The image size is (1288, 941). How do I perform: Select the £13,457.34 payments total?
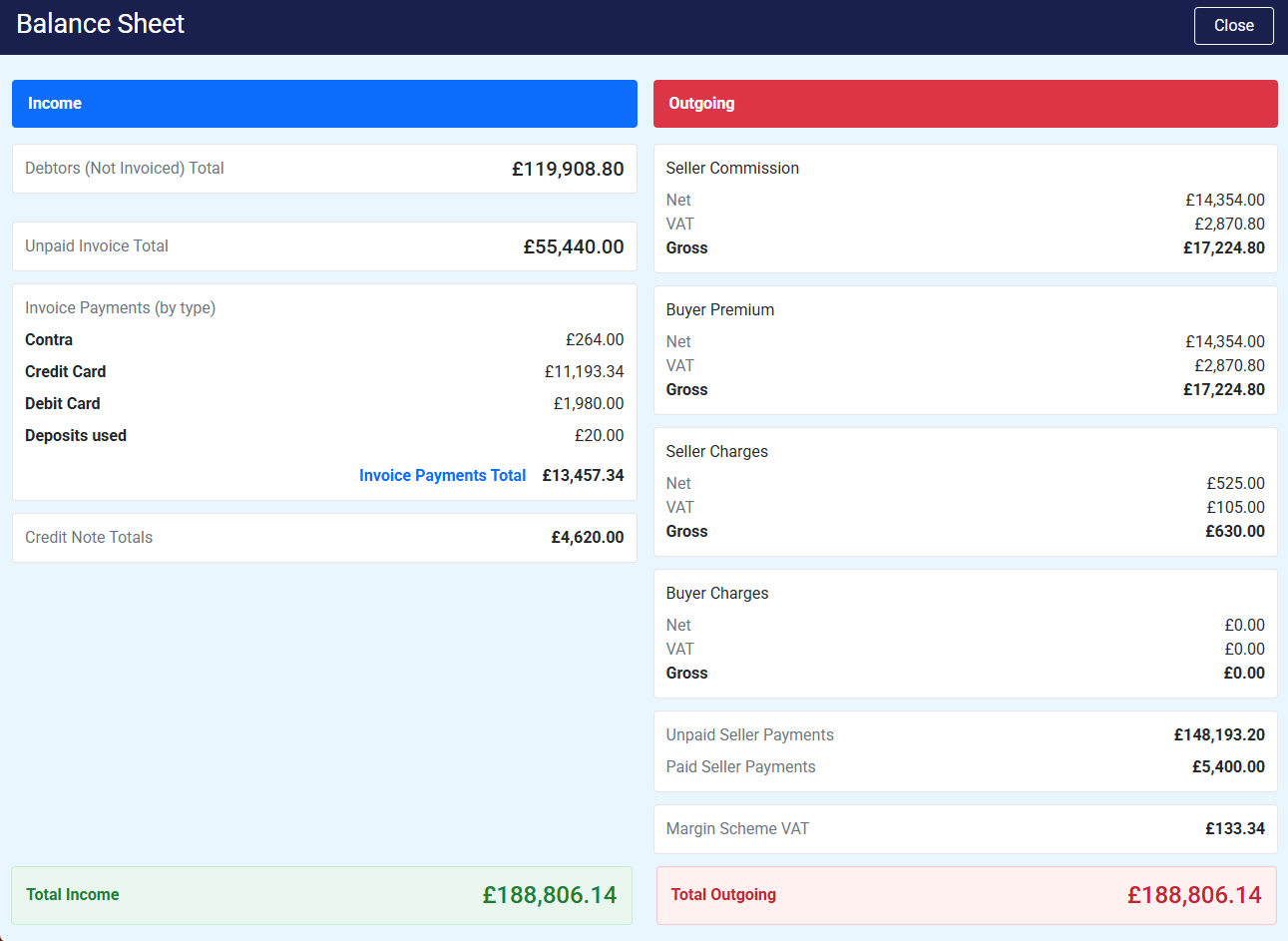click(x=583, y=476)
